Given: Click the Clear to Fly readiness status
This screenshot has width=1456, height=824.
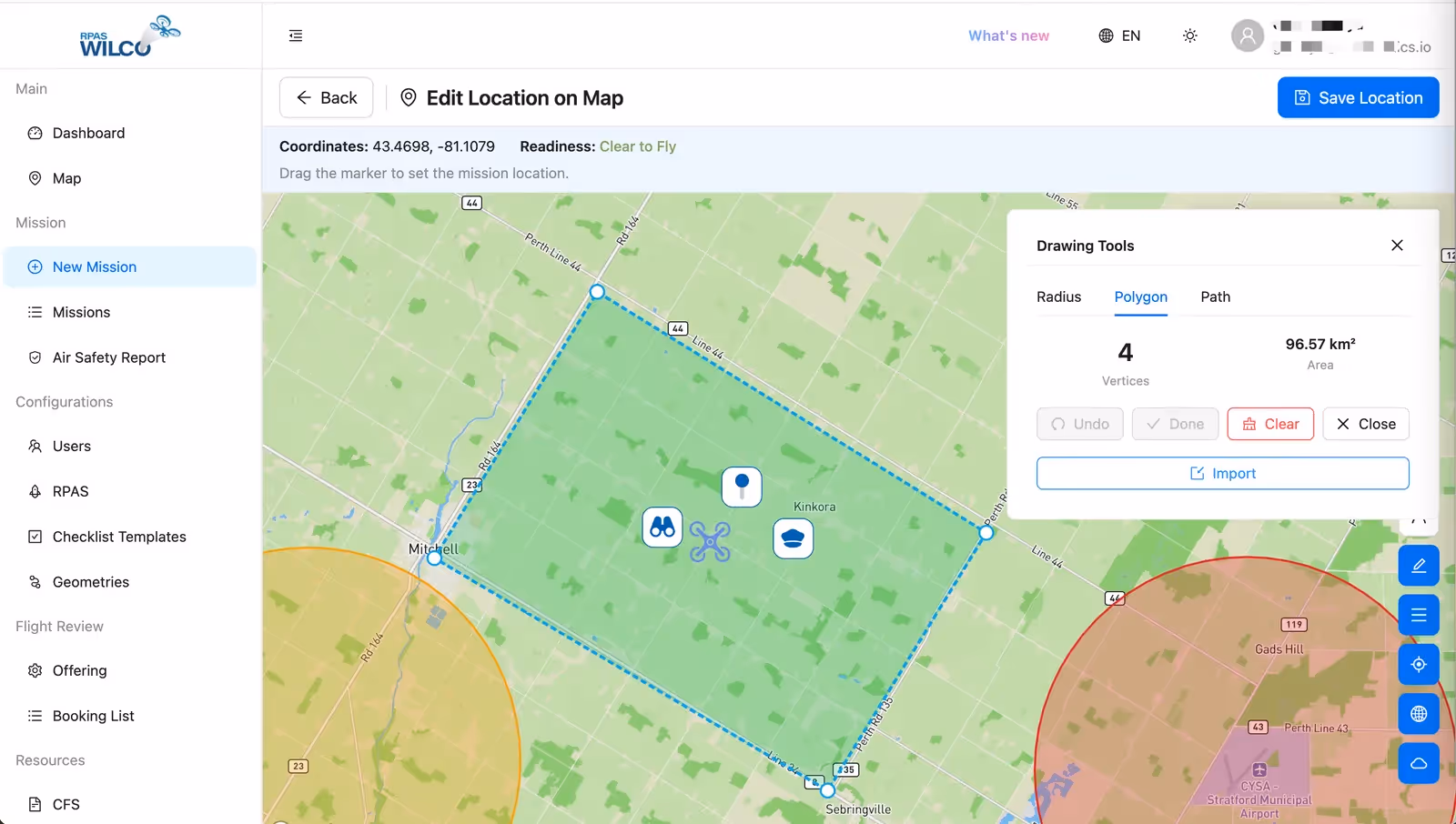Looking at the screenshot, I should 638,146.
